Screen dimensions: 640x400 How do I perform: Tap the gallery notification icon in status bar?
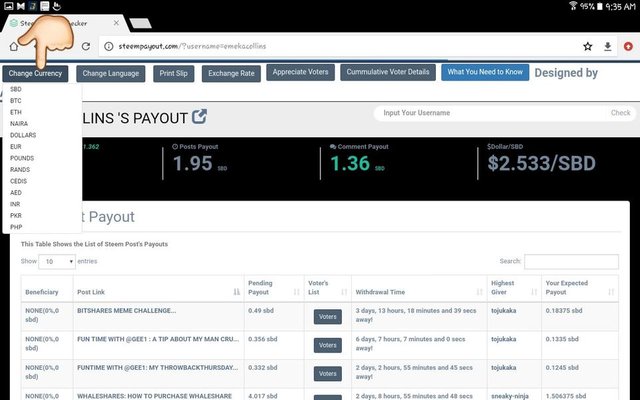click(x=9, y=6)
